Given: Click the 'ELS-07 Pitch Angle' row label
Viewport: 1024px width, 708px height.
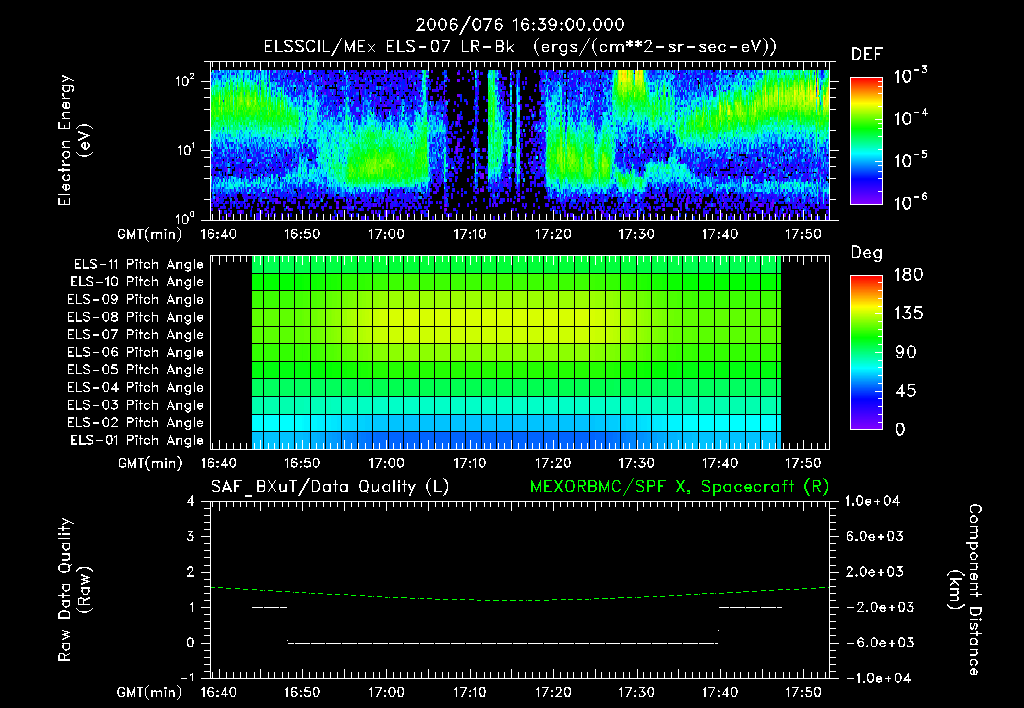Looking at the screenshot, I should click(x=135, y=334).
